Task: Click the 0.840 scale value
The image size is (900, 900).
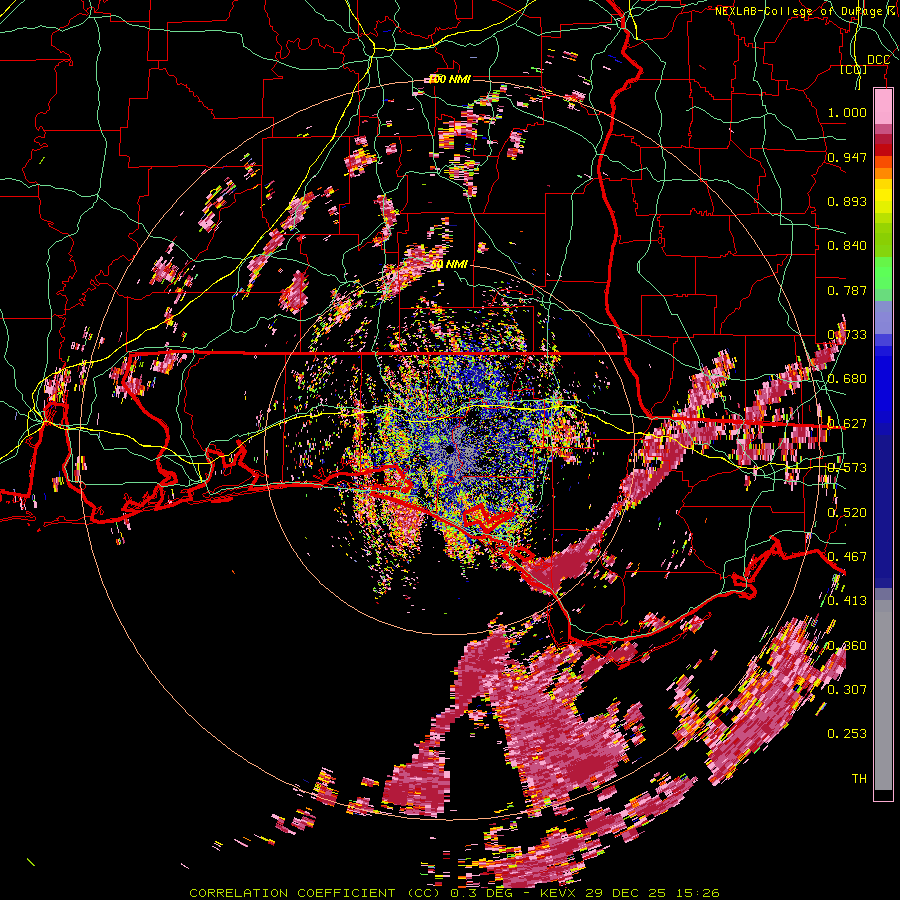Action: pos(847,246)
